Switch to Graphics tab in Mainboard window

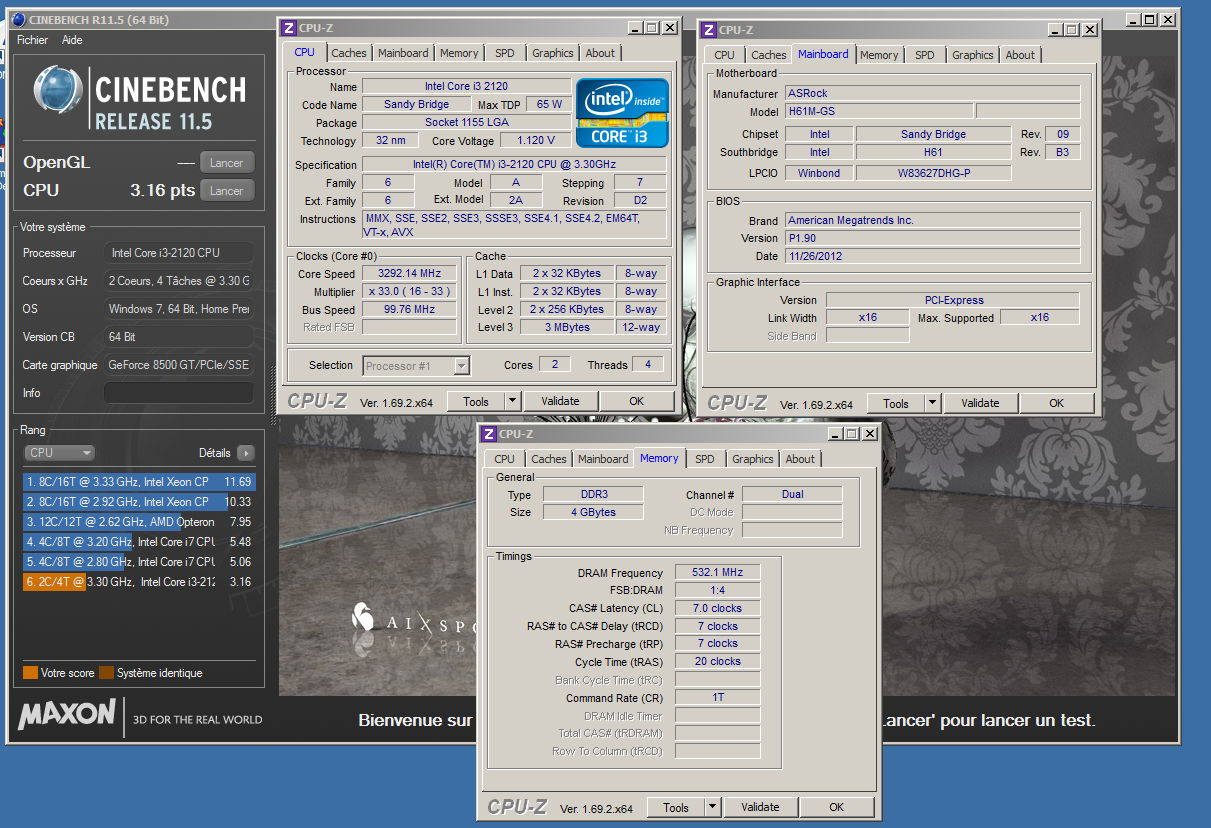(973, 55)
